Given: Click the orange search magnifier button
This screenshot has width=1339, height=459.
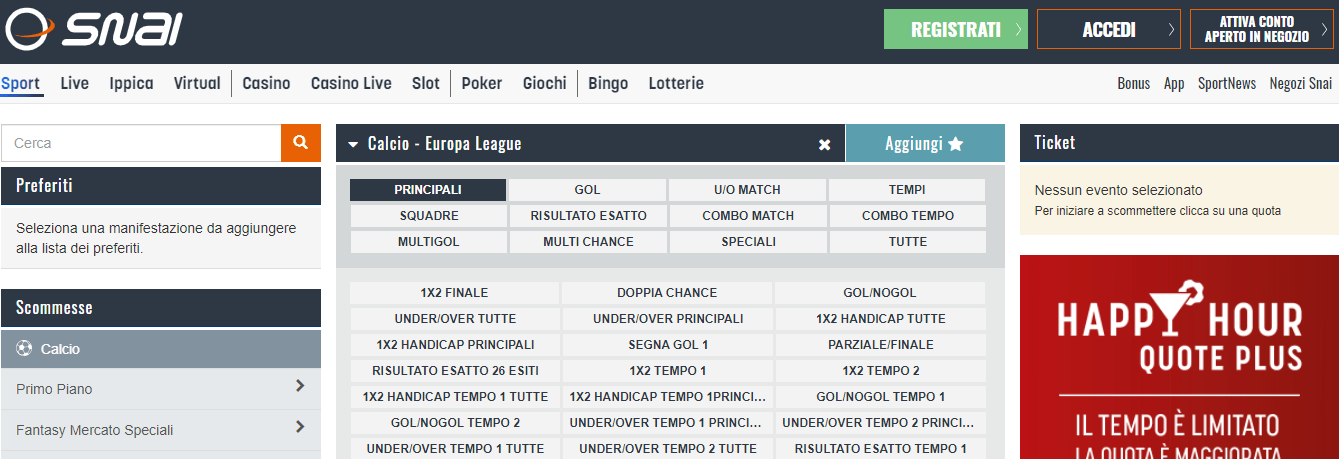Looking at the screenshot, I should [x=300, y=143].
